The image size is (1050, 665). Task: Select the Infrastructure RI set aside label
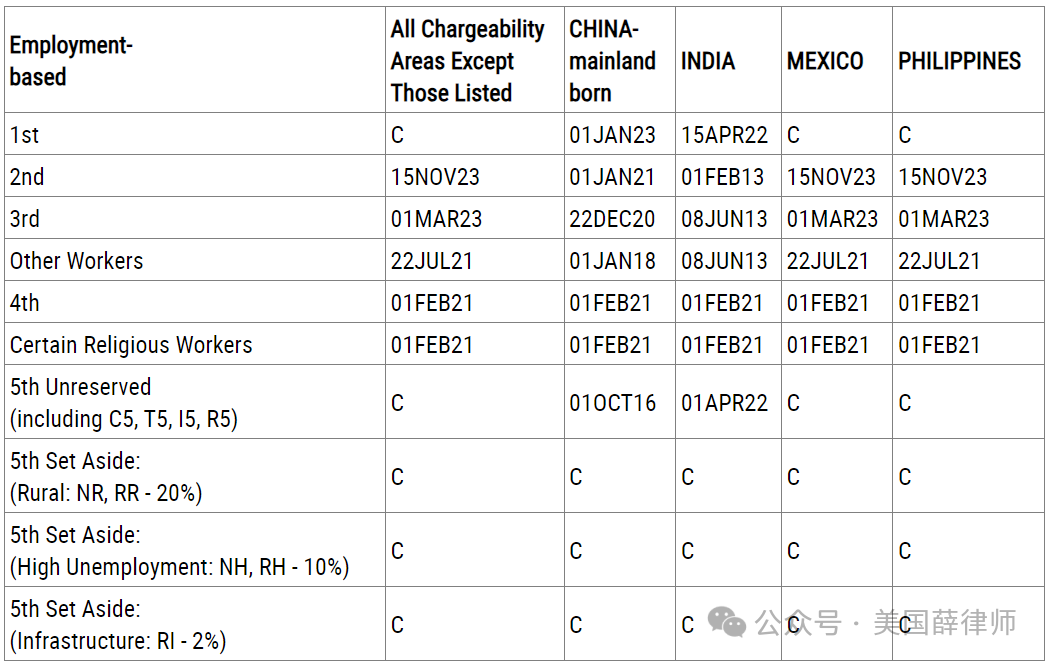(x=118, y=625)
